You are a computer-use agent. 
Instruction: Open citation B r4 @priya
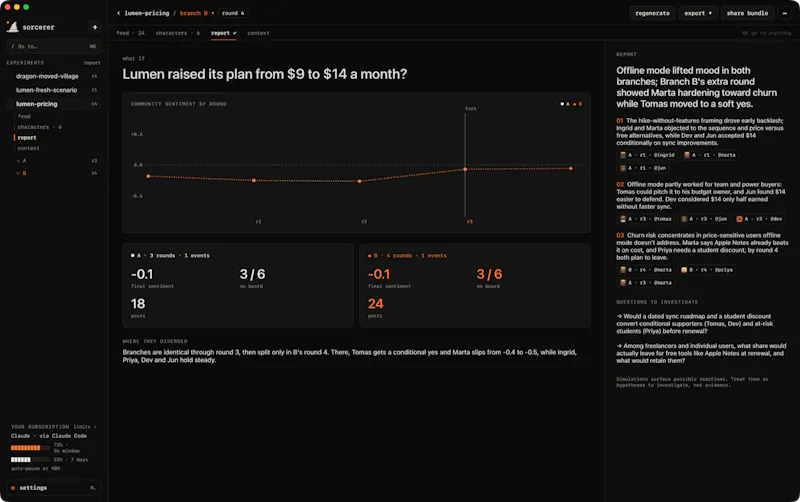(707, 270)
